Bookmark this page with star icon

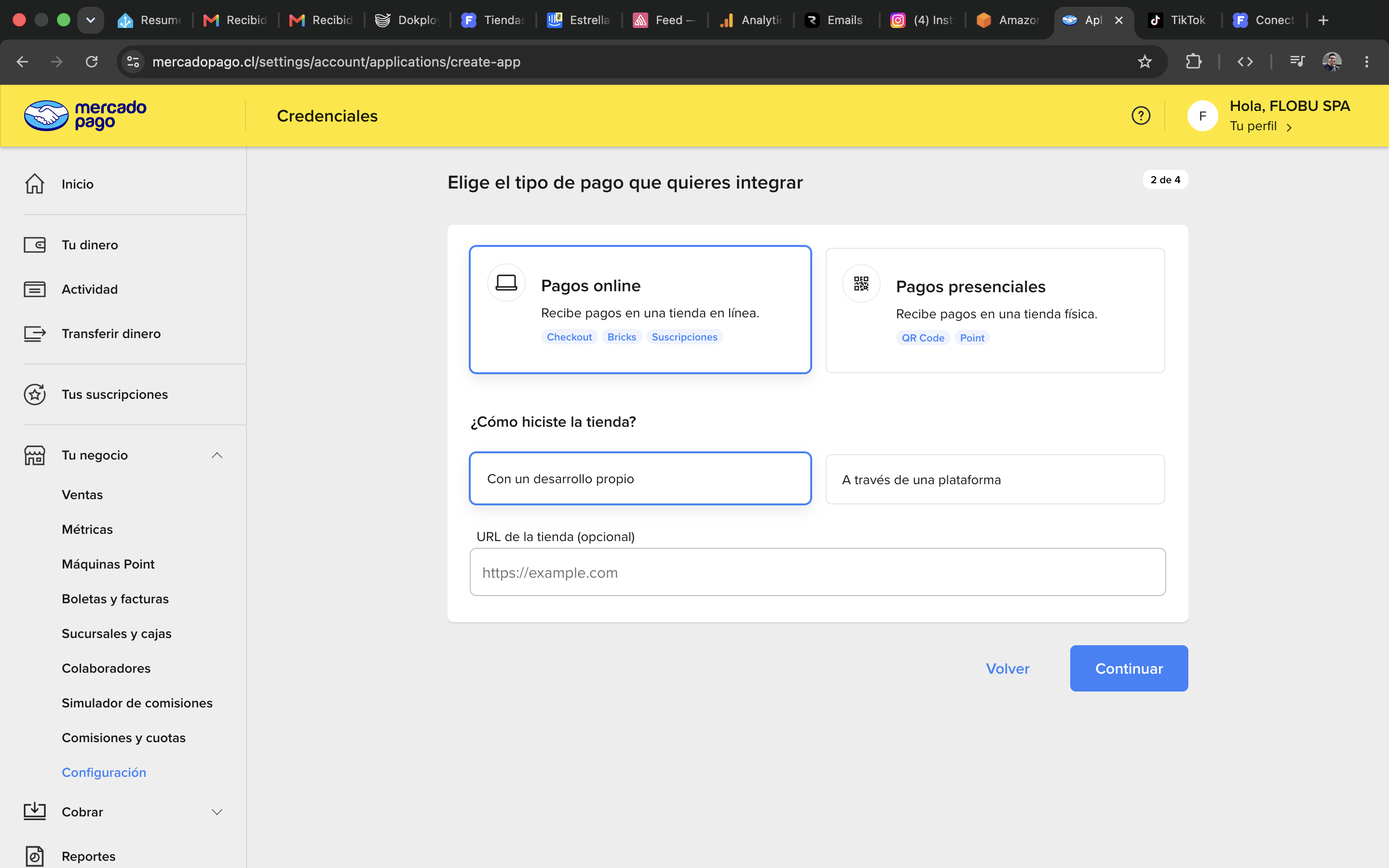point(1144,61)
